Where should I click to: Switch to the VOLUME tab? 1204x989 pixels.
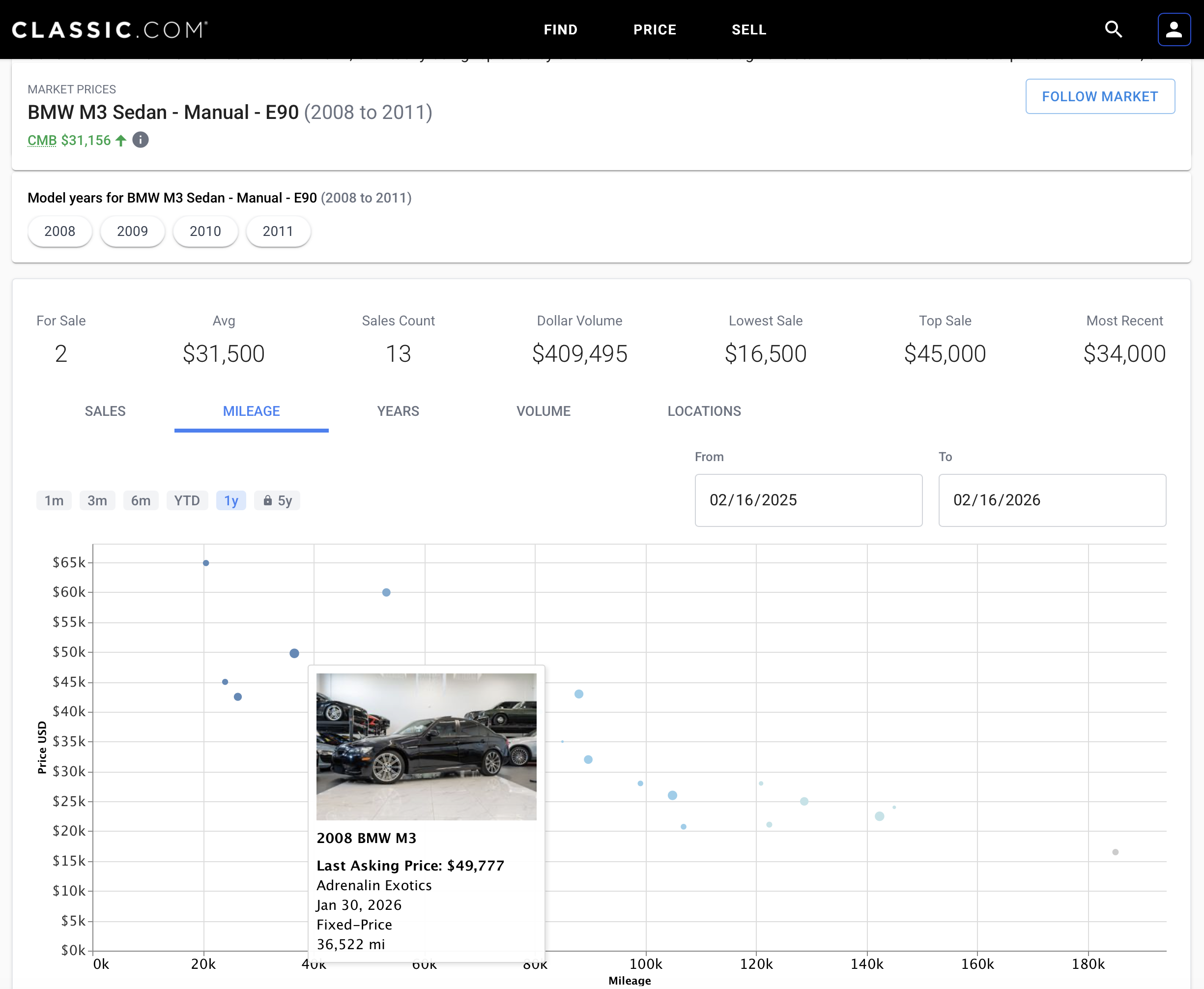point(544,411)
